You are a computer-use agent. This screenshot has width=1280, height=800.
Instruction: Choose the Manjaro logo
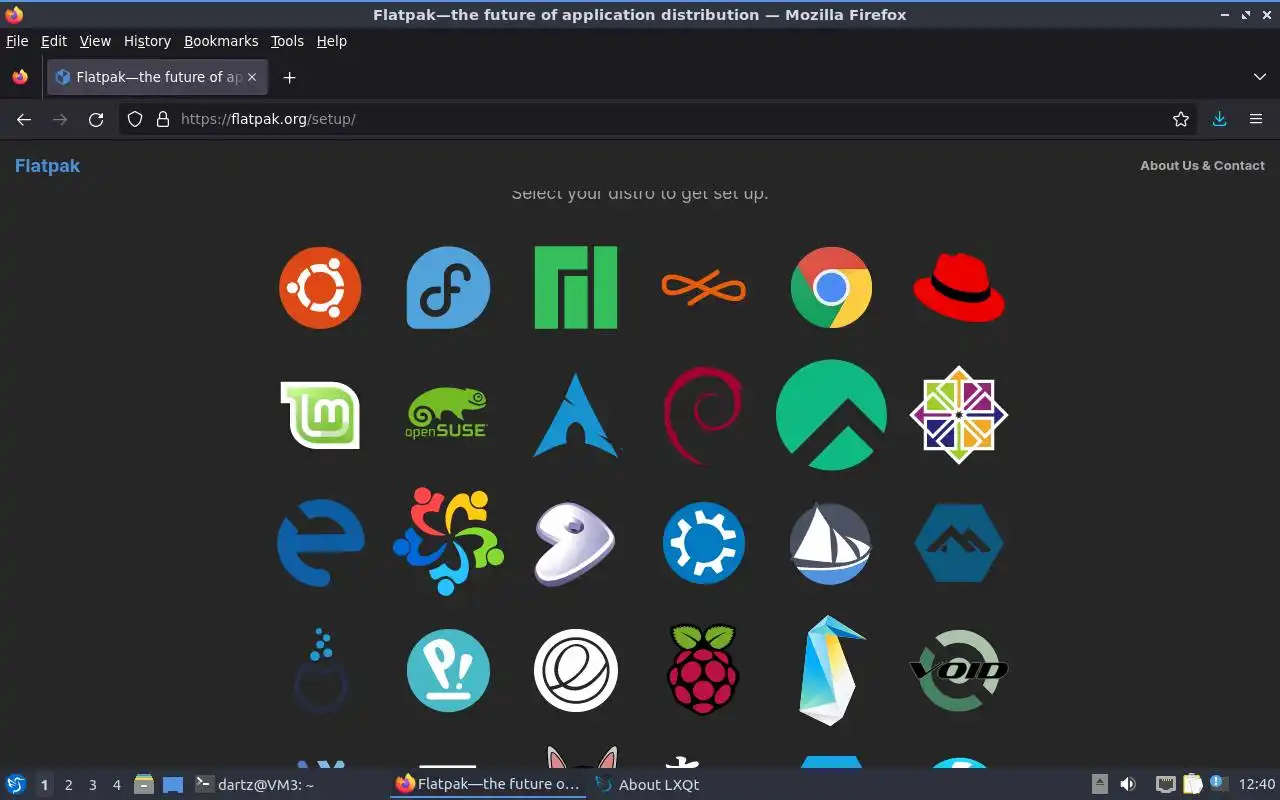(576, 288)
